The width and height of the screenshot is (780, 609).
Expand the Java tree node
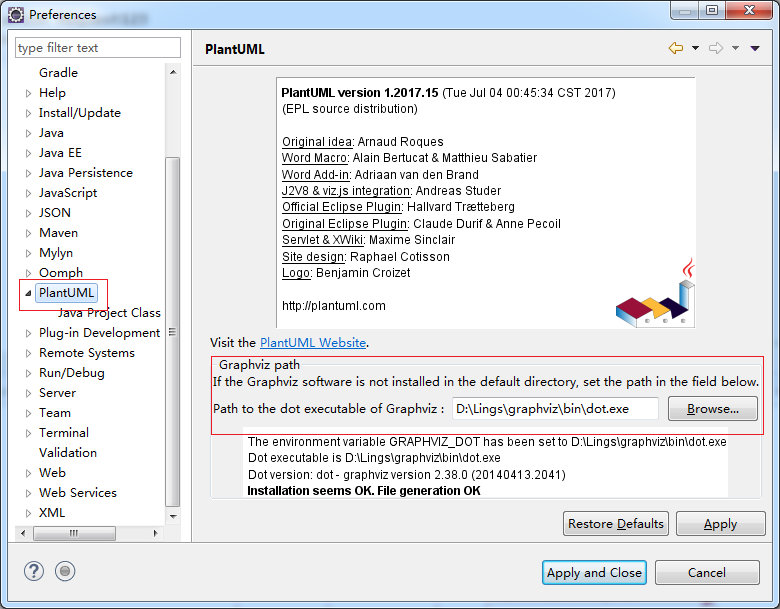tap(28, 133)
